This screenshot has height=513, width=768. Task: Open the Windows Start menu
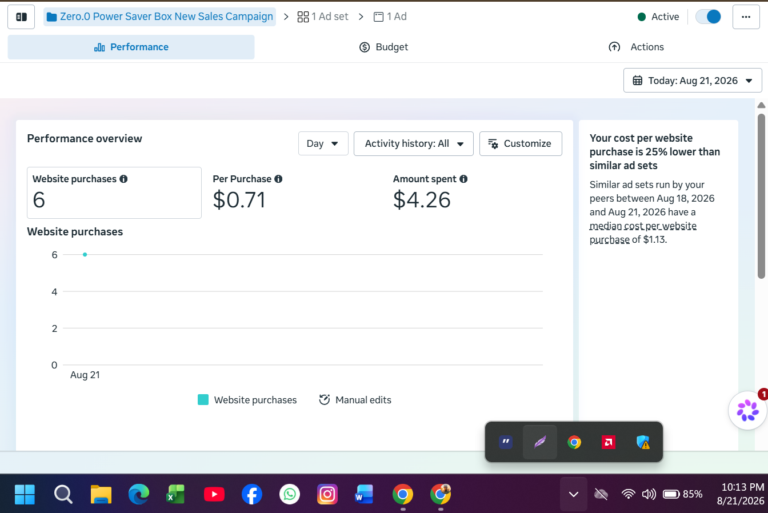pos(24,494)
